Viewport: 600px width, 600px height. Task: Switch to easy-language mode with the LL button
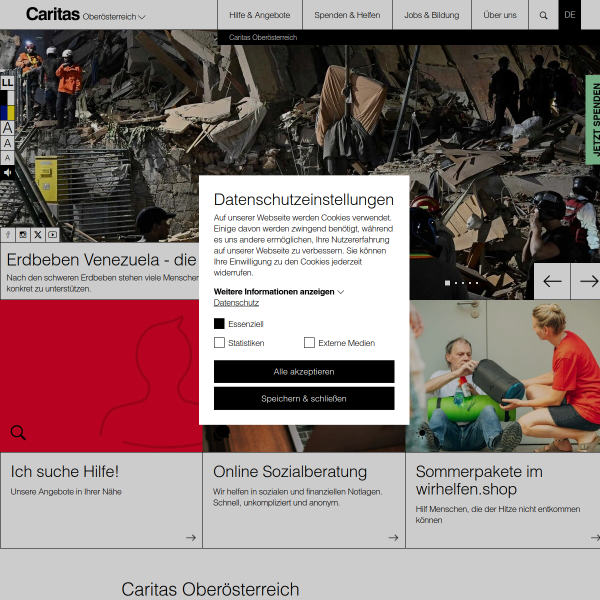pos(7,82)
